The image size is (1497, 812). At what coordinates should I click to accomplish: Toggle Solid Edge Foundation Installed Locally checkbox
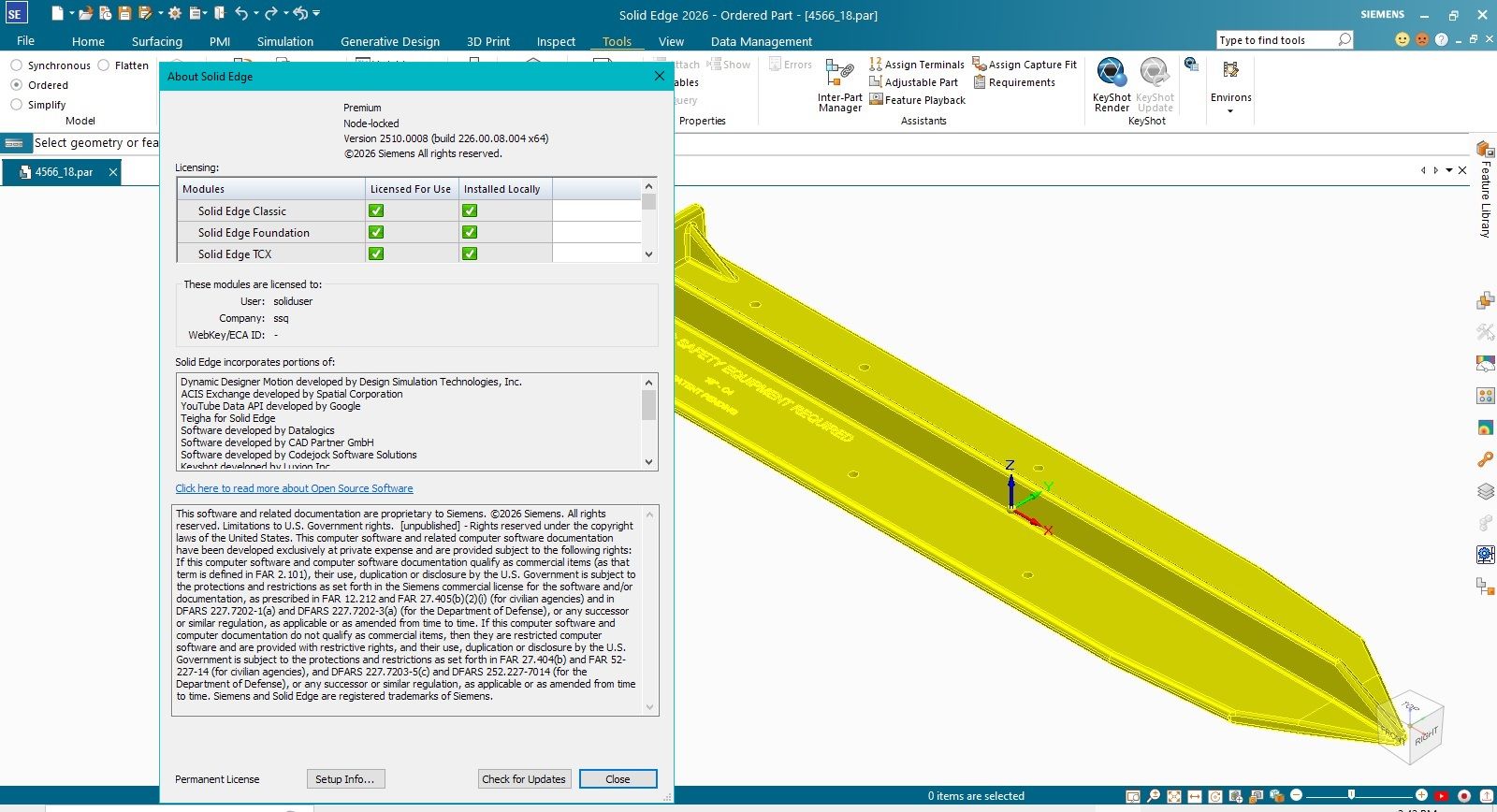pyautogui.click(x=470, y=232)
